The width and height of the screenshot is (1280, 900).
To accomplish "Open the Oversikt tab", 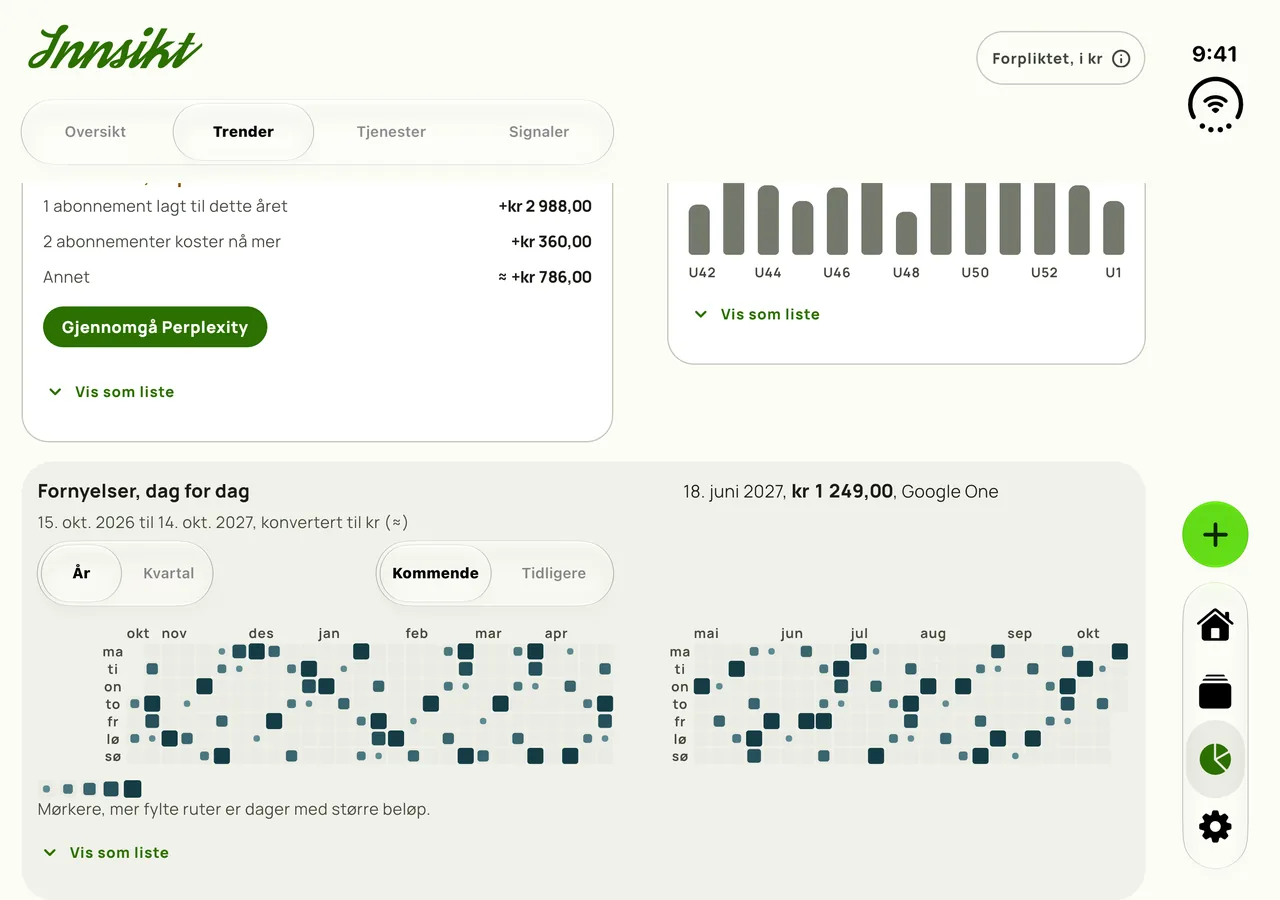I will [96, 132].
